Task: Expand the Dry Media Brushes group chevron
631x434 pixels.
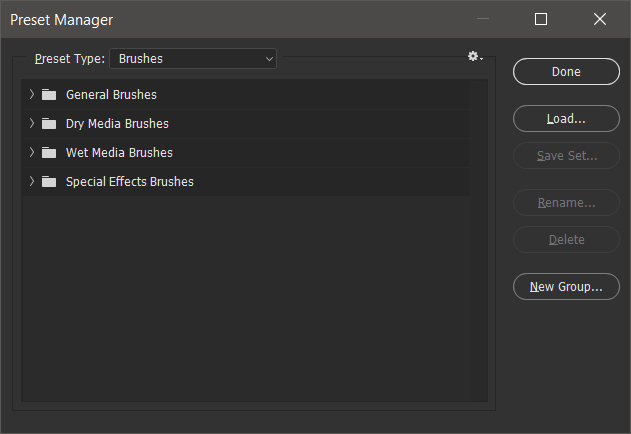Action: 32,123
